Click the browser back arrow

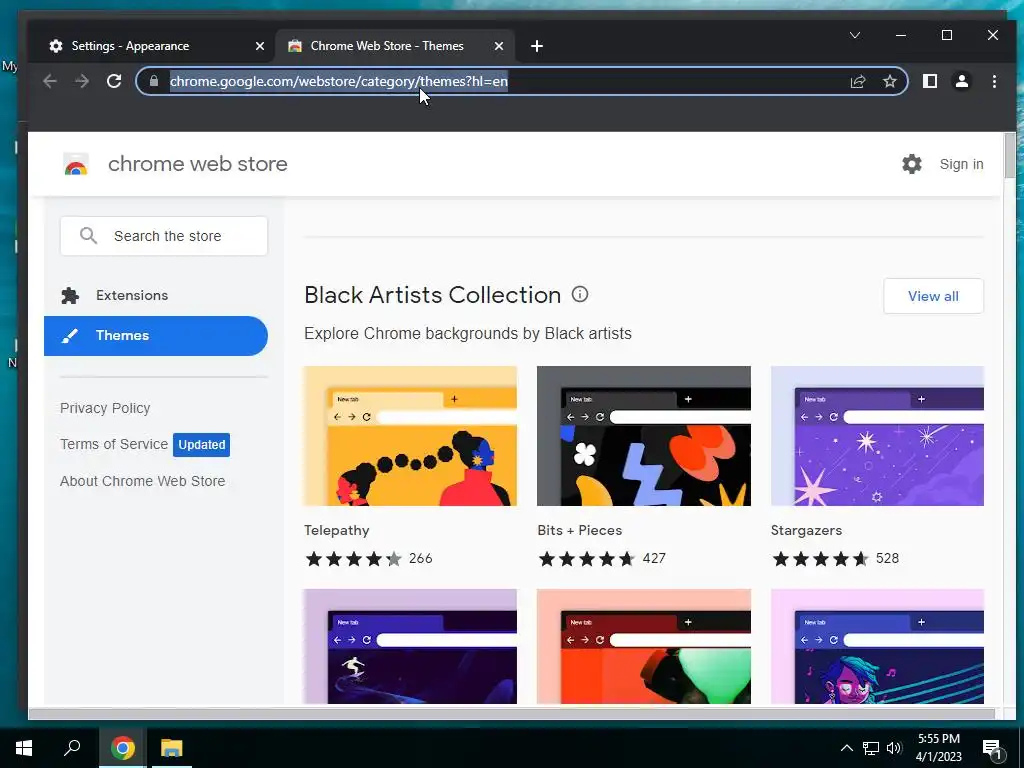point(50,81)
